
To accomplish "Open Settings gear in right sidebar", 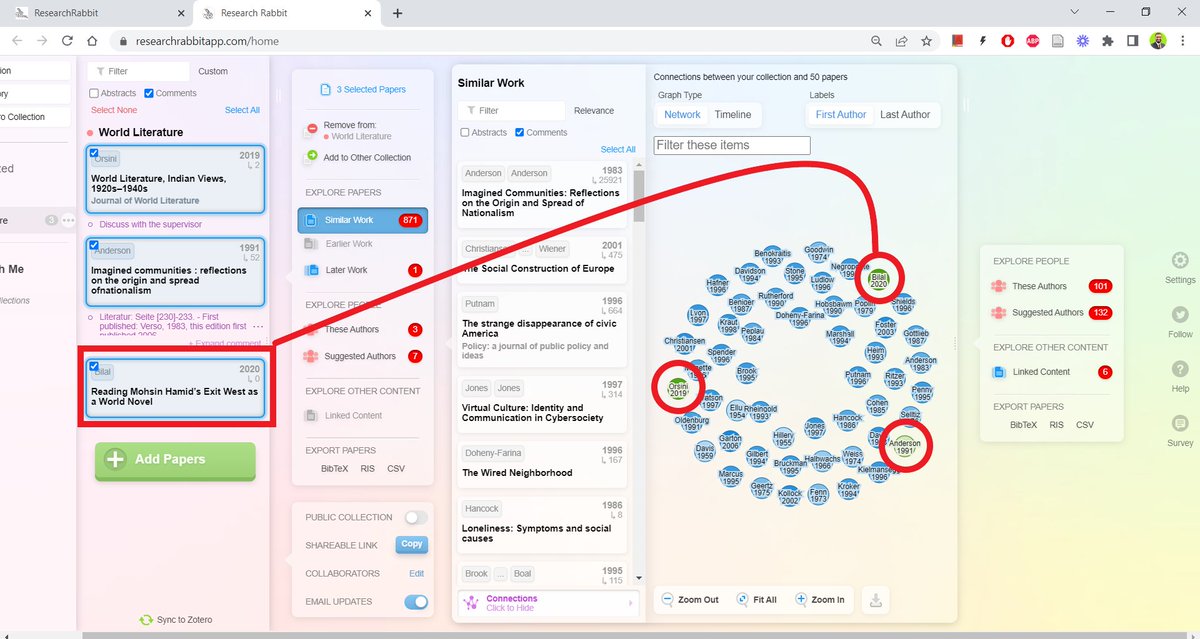I will [x=1180, y=260].
